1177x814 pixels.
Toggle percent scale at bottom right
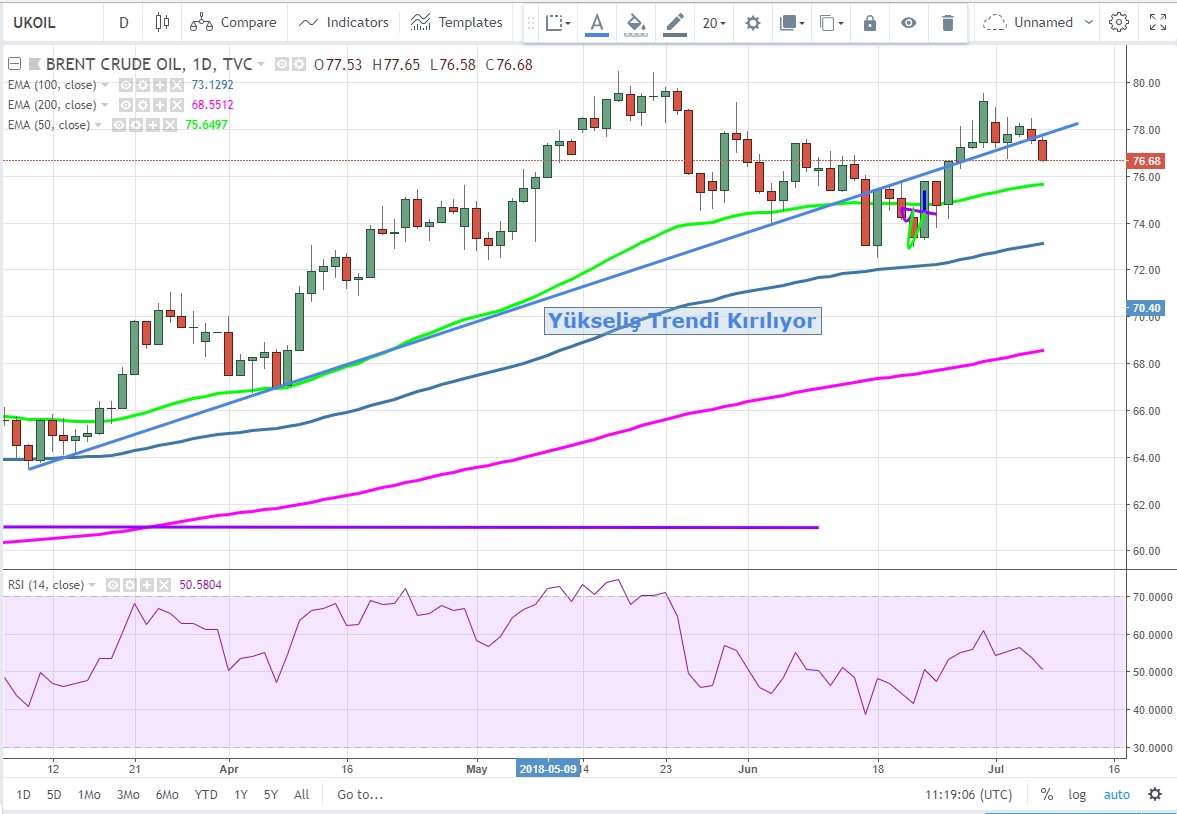1046,794
